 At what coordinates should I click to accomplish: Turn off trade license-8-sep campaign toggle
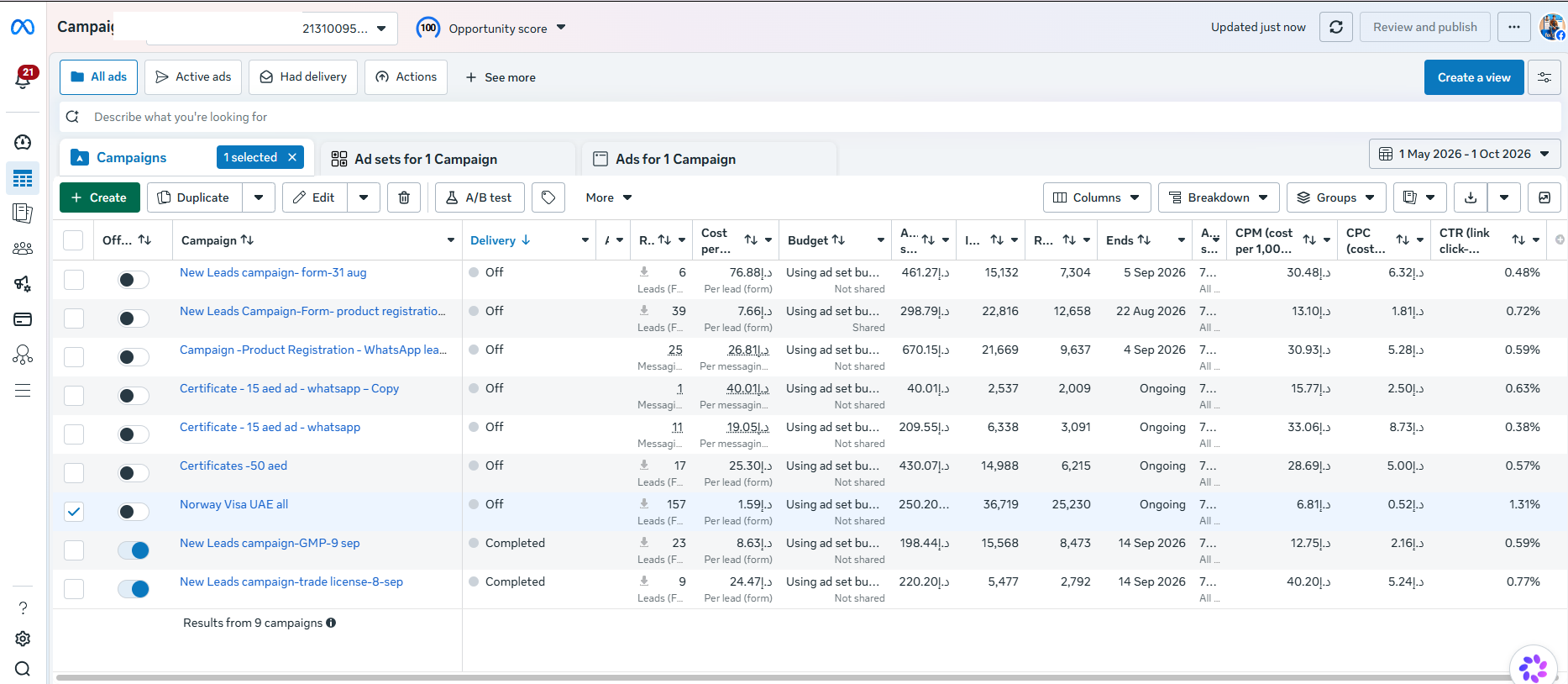pos(134,589)
